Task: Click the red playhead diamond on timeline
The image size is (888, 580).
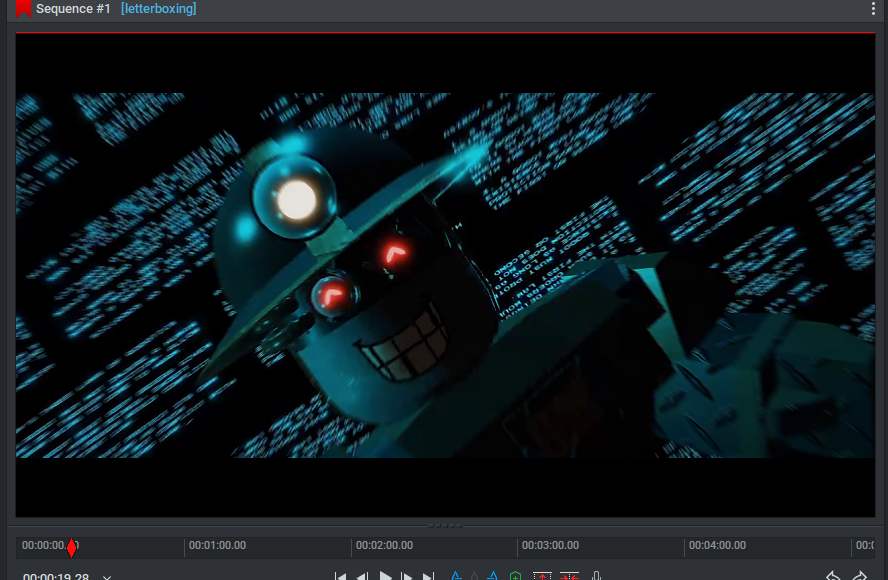Action: (71, 548)
